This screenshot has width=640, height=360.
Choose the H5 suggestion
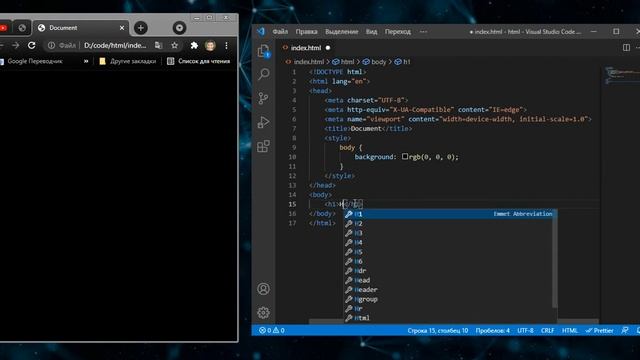point(447,252)
